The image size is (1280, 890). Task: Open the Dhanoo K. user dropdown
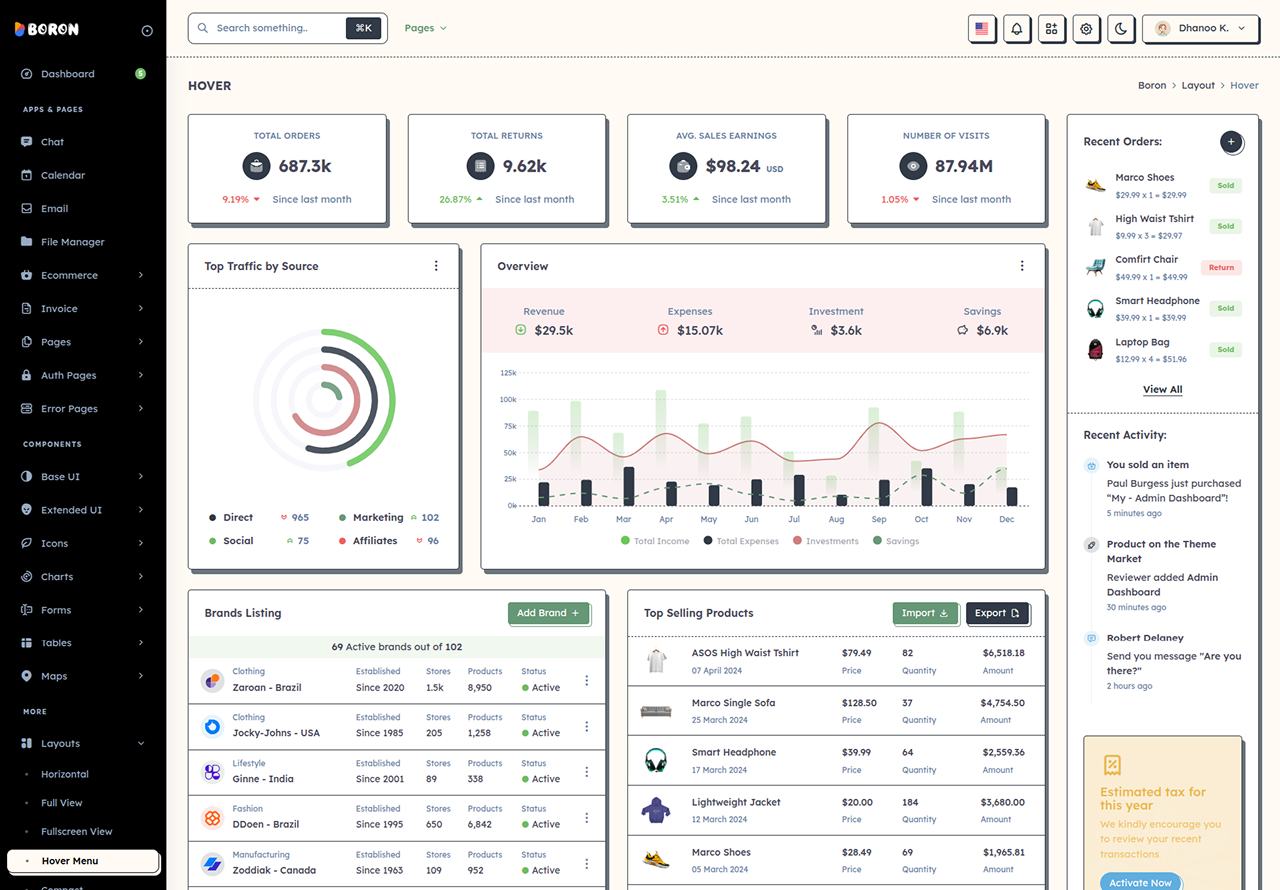coord(1200,29)
